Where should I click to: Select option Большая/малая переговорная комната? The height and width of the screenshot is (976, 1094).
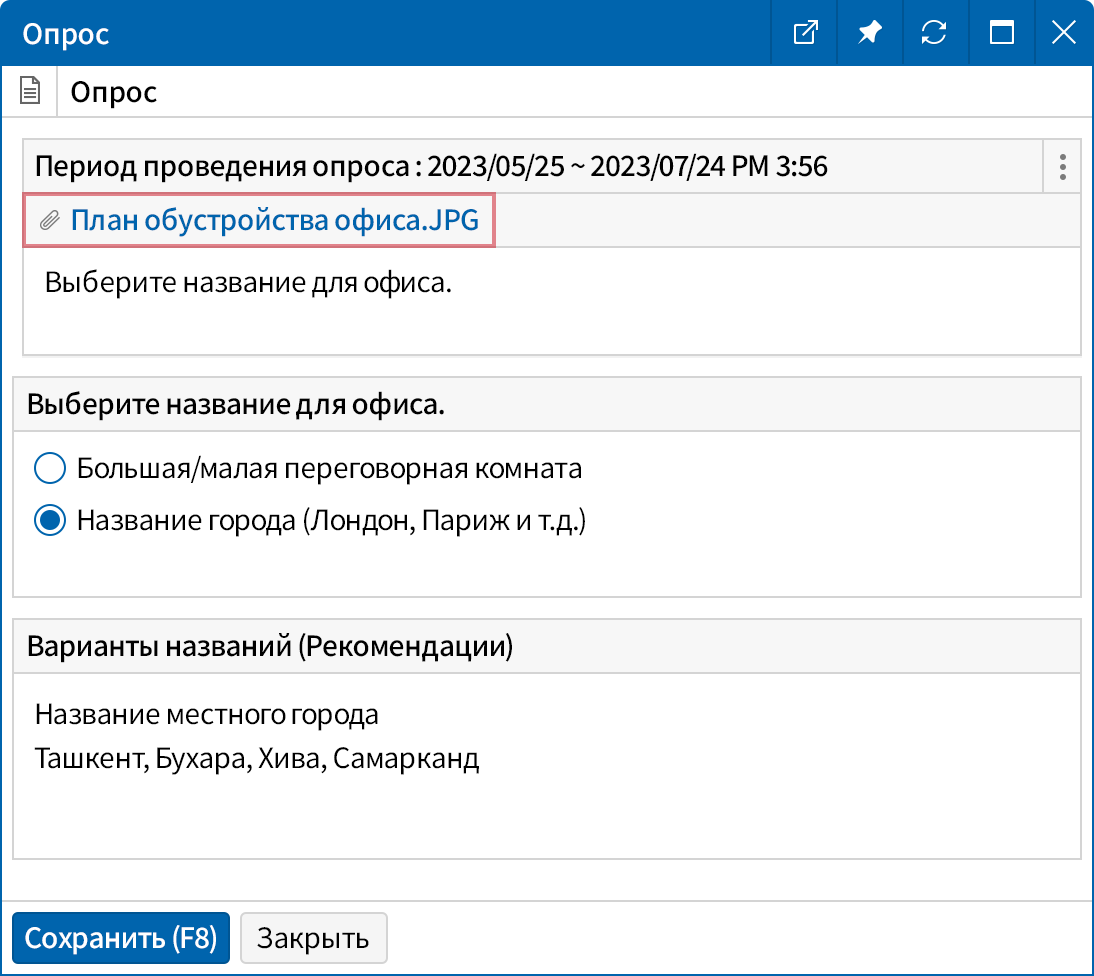click(49, 468)
